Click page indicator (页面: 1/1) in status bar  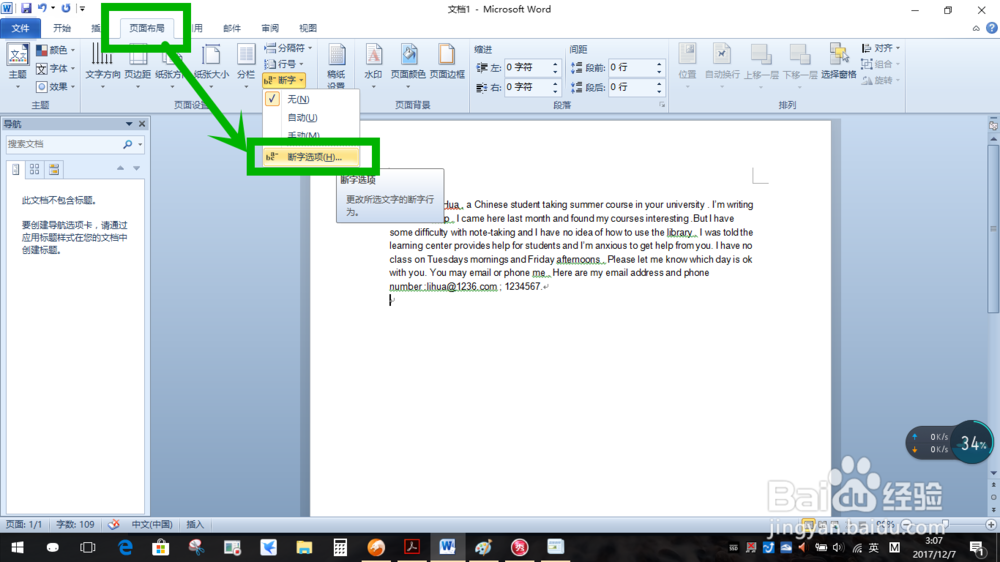coord(24,524)
